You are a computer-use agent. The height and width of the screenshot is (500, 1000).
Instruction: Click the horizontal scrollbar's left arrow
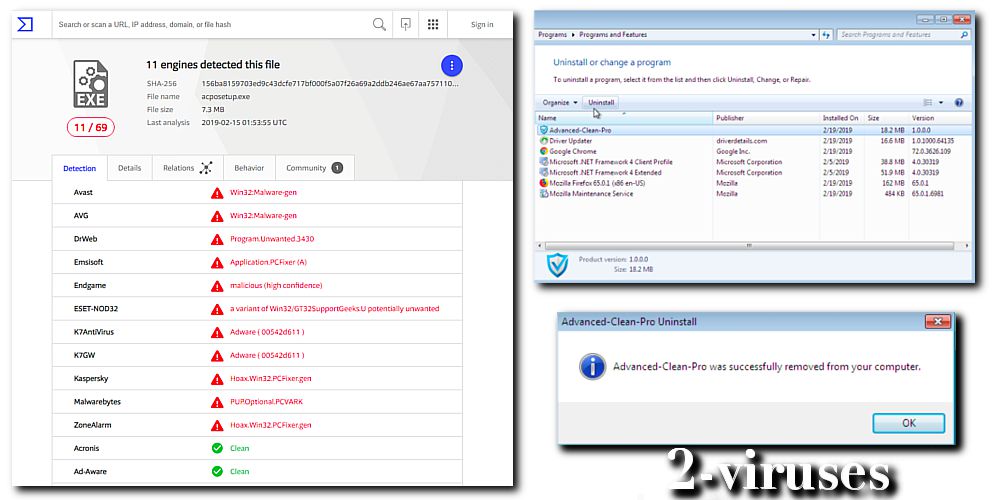(x=540, y=246)
